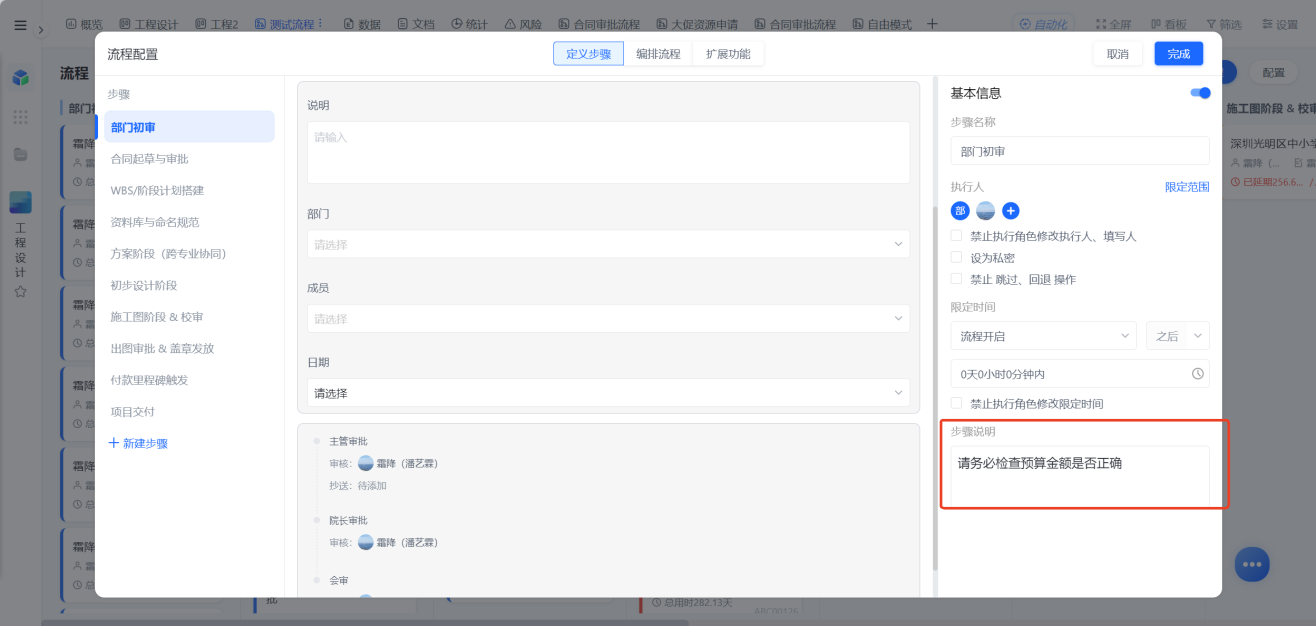Select the 扩展功能 tab
1316x626 pixels.
pos(728,54)
